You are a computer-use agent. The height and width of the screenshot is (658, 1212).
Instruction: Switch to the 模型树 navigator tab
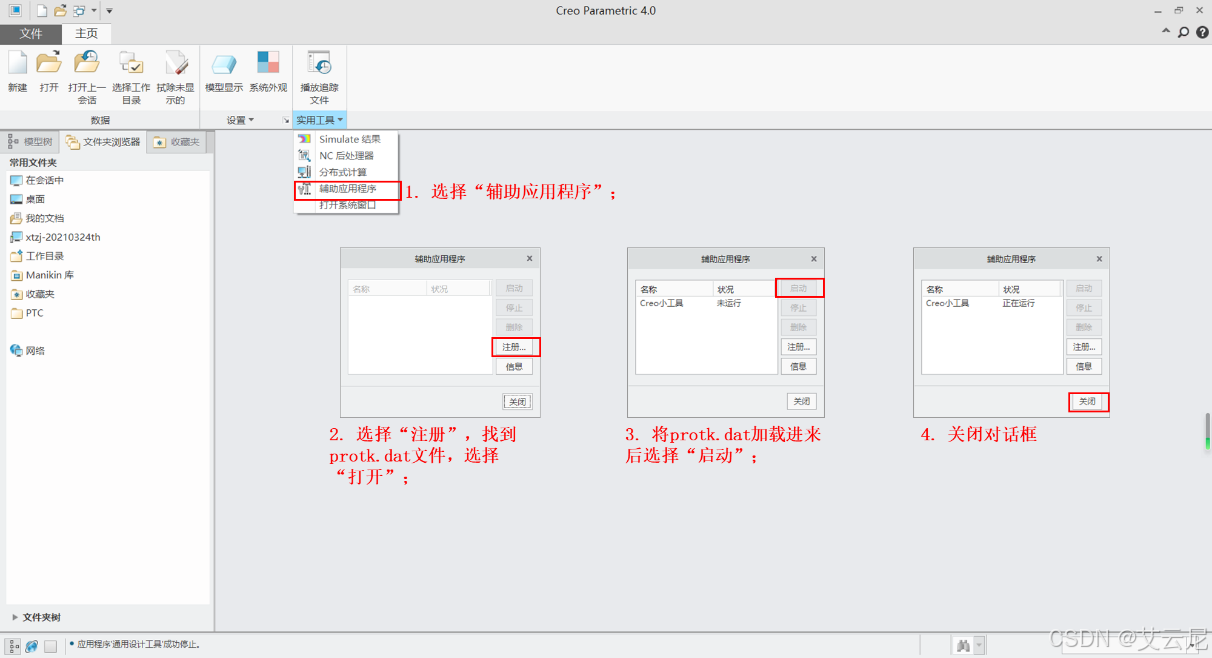pyautogui.click(x=31, y=142)
